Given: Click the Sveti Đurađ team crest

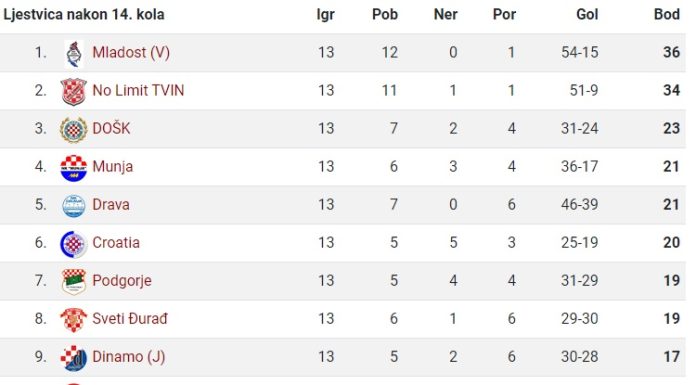Looking at the screenshot, I should pyautogui.click(x=73, y=320).
